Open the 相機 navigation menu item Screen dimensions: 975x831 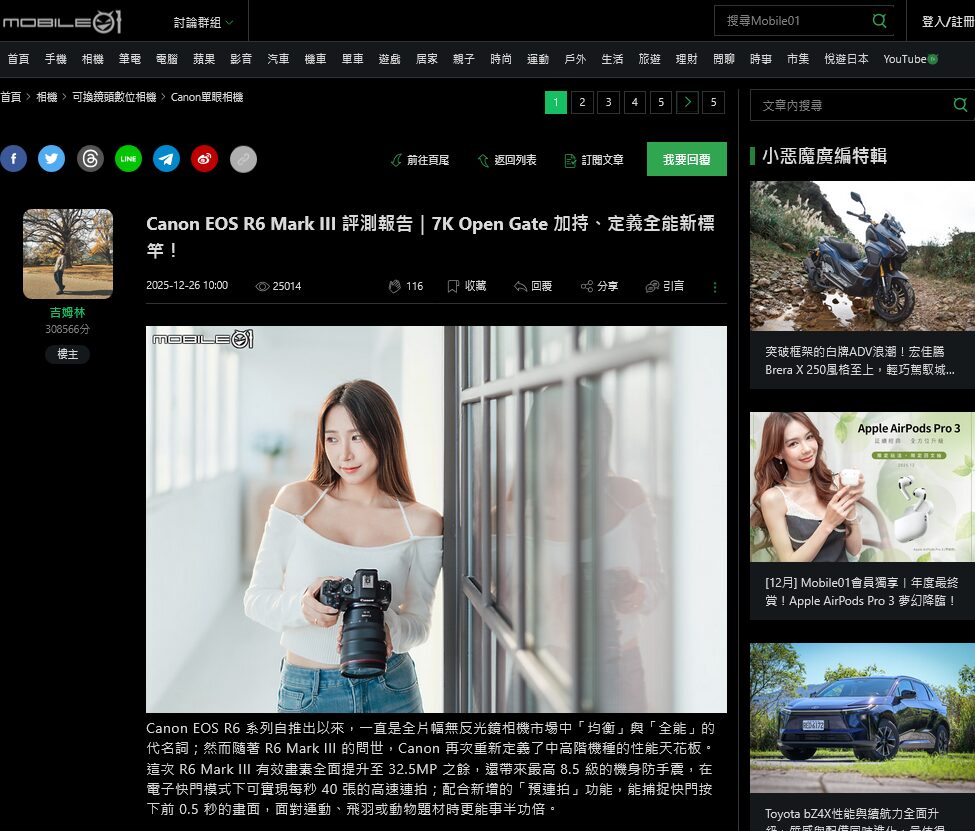point(93,59)
